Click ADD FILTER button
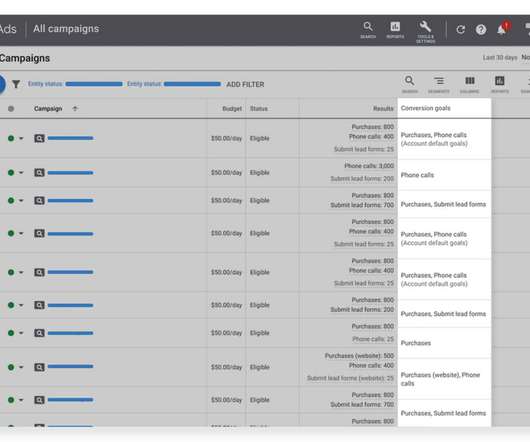The height and width of the screenshot is (442, 530). coord(245,84)
